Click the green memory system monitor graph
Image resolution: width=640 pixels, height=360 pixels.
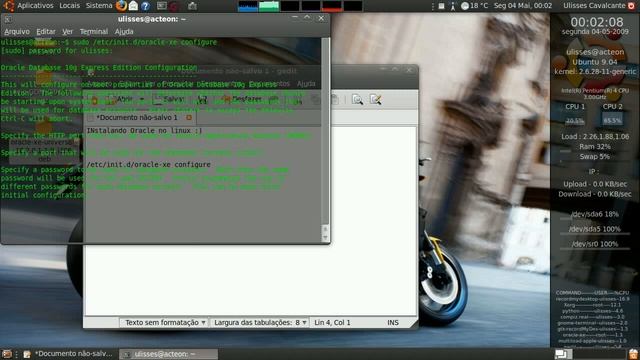269,6
